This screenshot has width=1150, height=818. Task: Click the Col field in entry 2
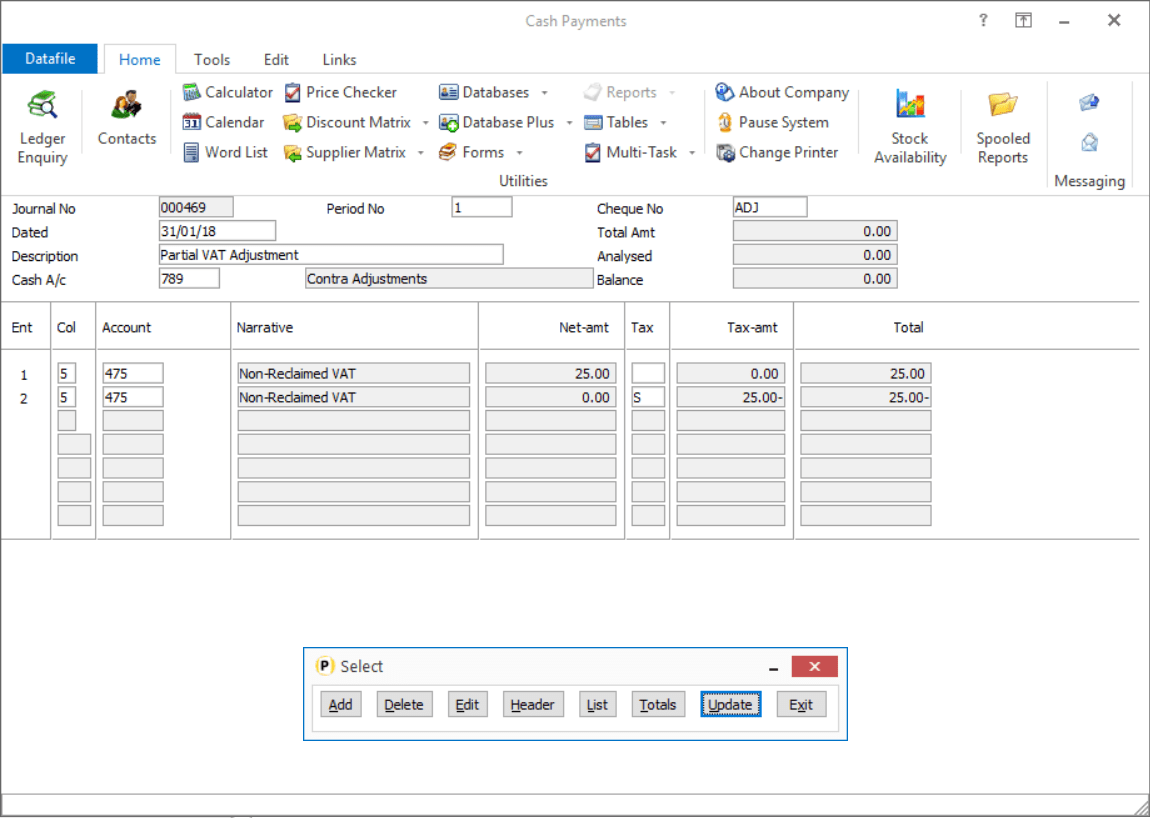(67, 397)
